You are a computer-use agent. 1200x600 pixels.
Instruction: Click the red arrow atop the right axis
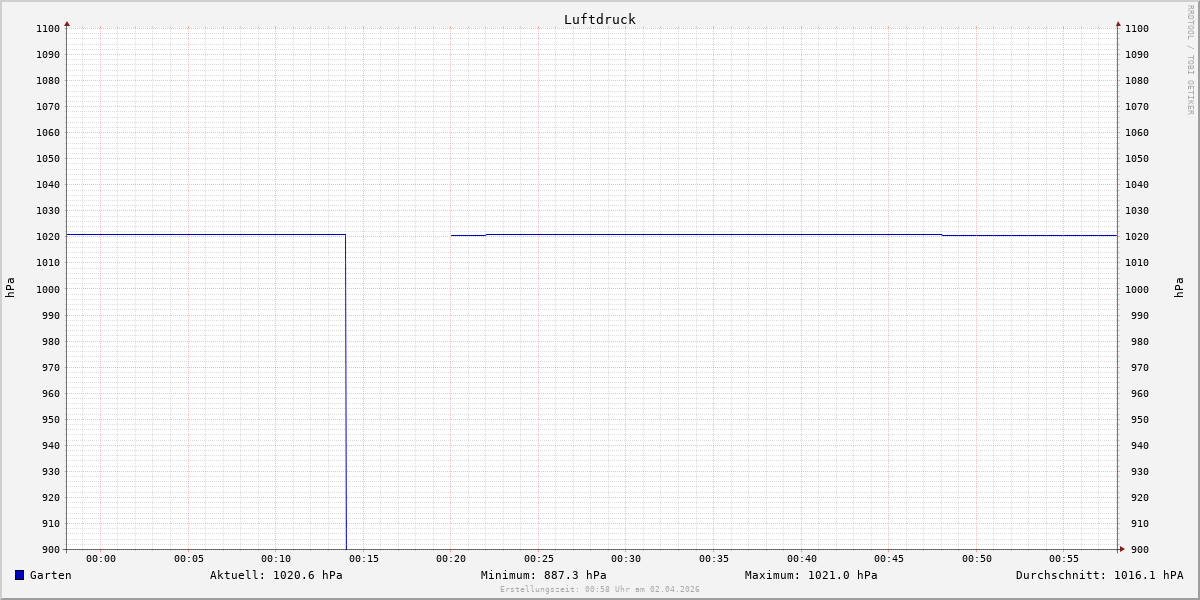(x=1118, y=23)
